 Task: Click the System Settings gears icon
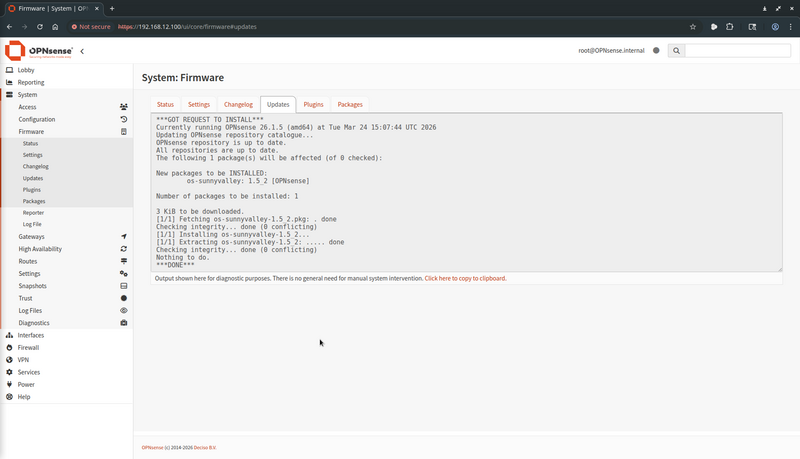point(123,274)
